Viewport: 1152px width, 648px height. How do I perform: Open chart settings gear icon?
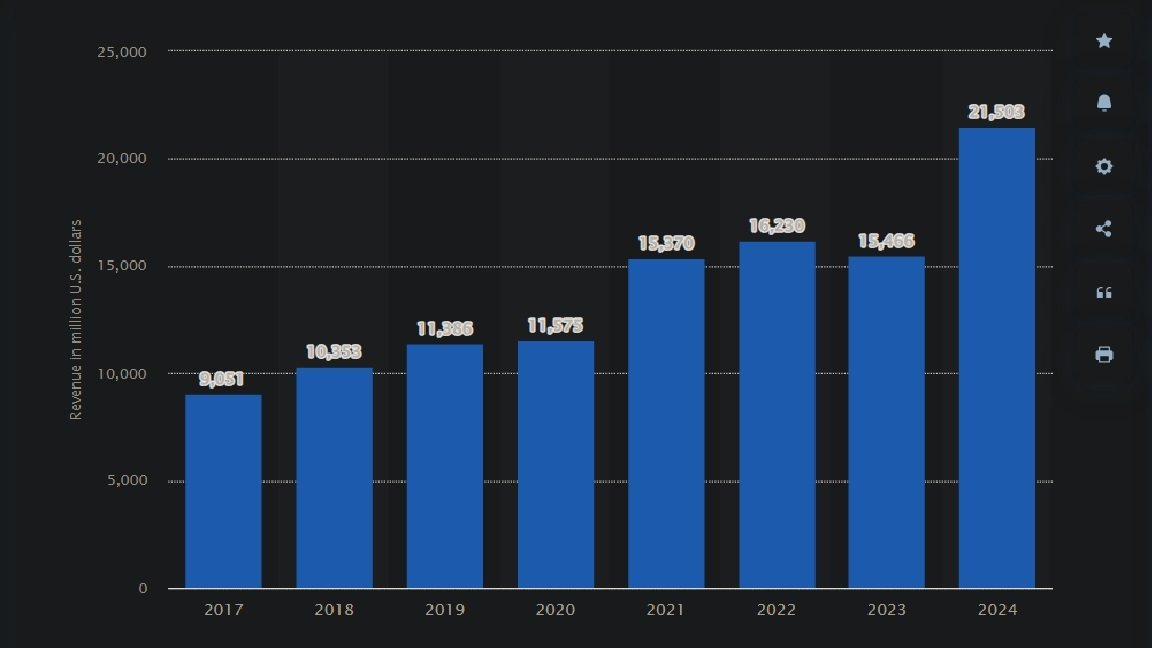(x=1104, y=166)
